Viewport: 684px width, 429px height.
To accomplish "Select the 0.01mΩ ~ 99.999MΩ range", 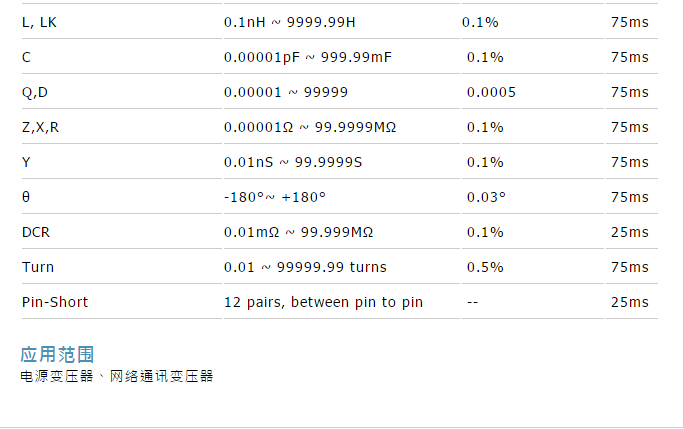I will click(x=298, y=232).
